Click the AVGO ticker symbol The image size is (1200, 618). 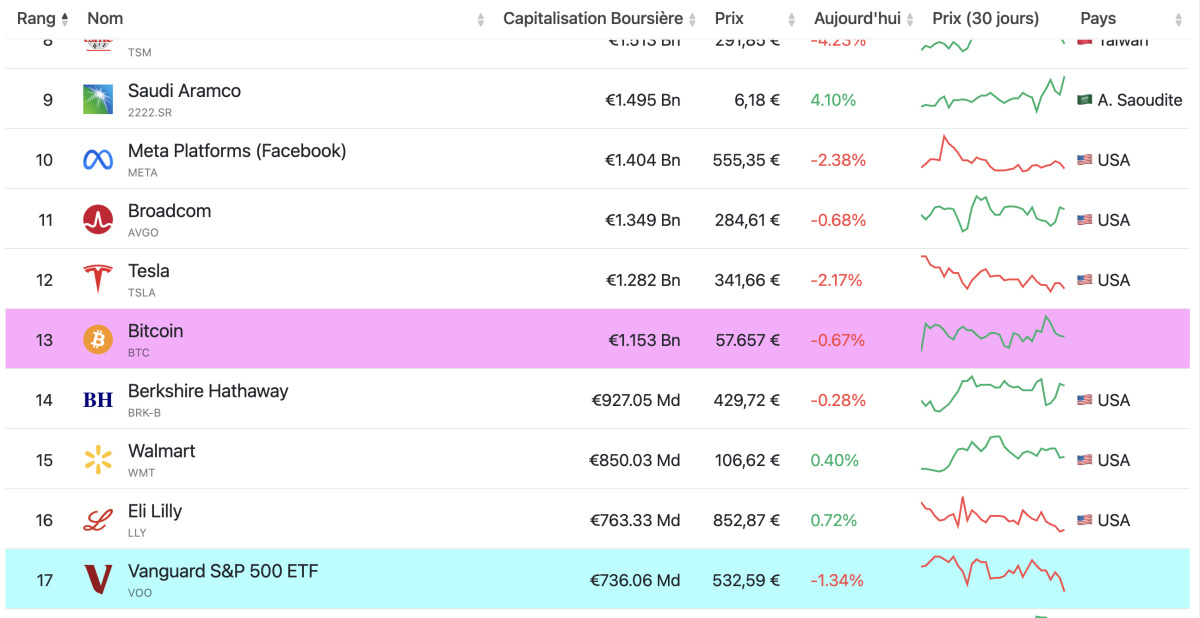[143, 233]
